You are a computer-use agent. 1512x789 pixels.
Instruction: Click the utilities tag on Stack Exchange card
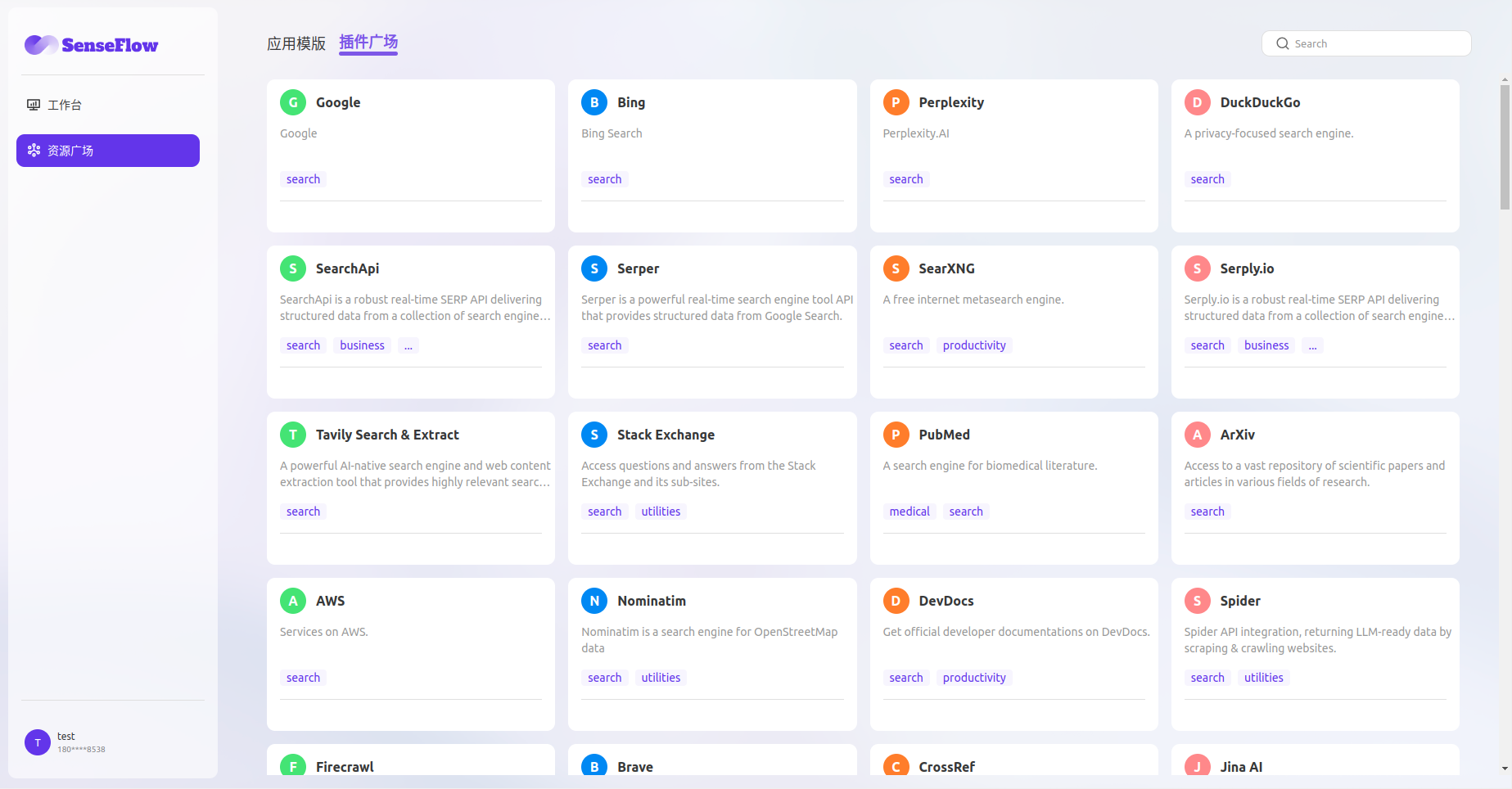661,512
